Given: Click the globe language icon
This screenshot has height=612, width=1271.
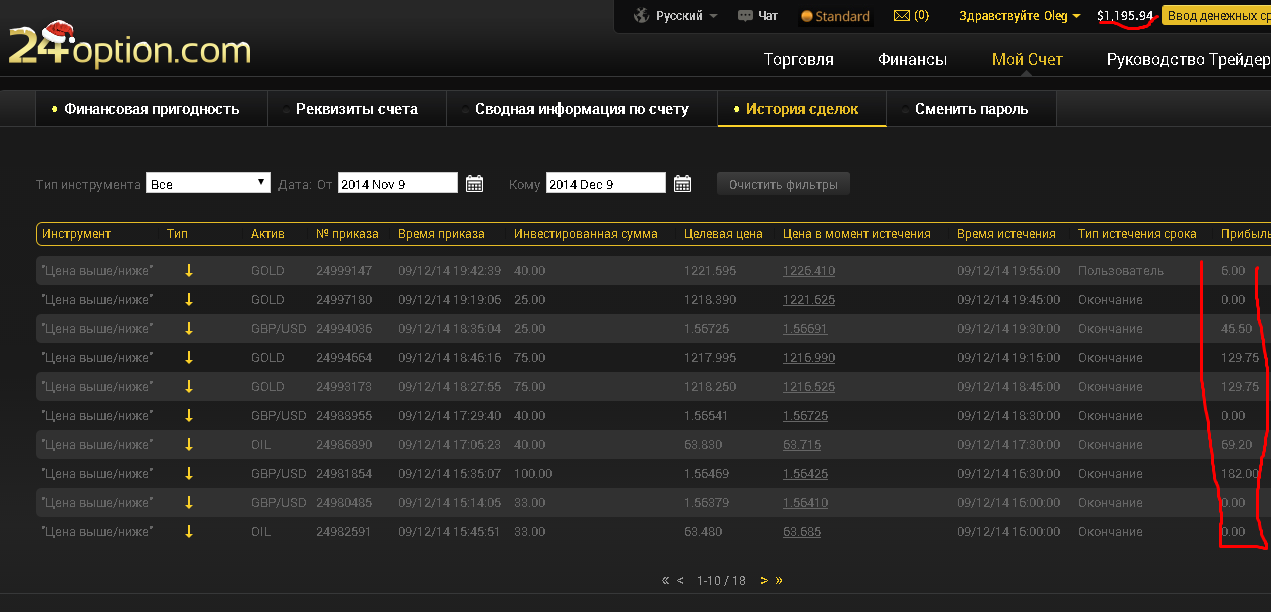Looking at the screenshot, I should [x=642, y=16].
